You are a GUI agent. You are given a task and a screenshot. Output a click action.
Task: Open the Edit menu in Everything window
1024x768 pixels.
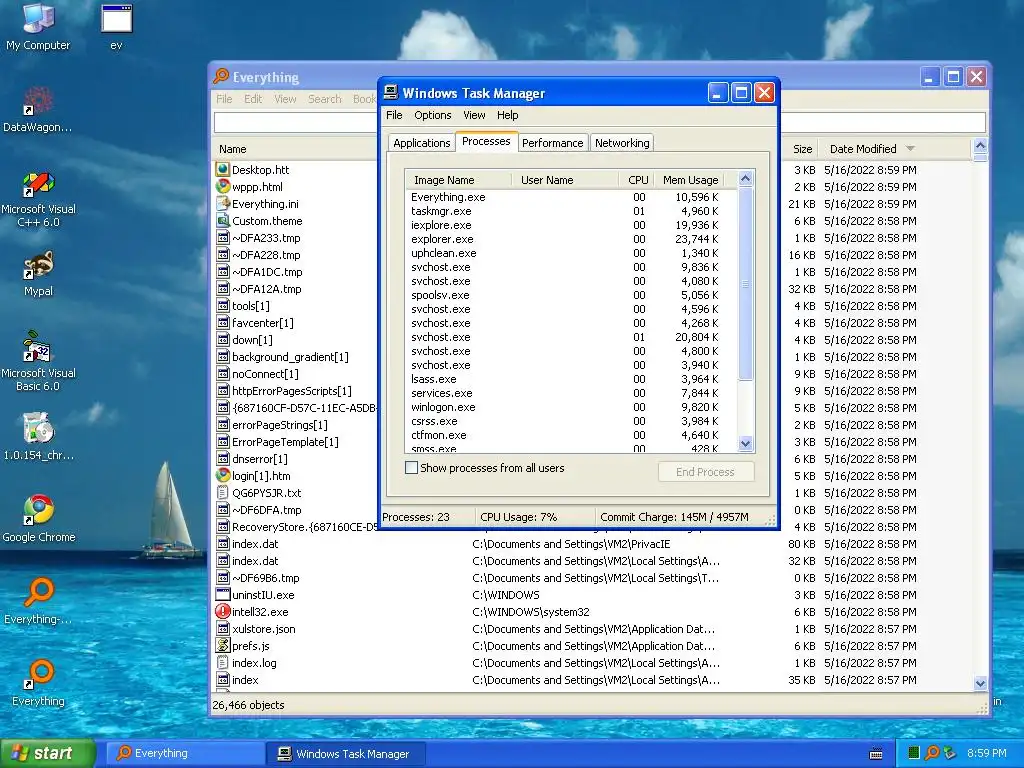[x=253, y=99]
